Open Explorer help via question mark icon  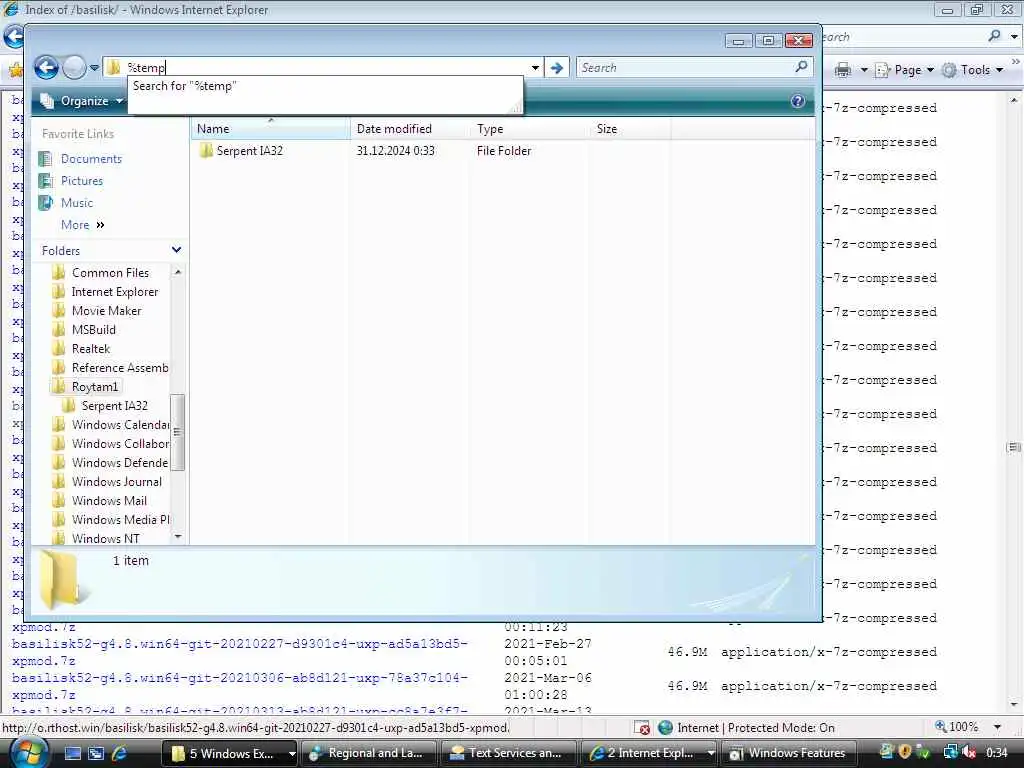[x=797, y=101]
